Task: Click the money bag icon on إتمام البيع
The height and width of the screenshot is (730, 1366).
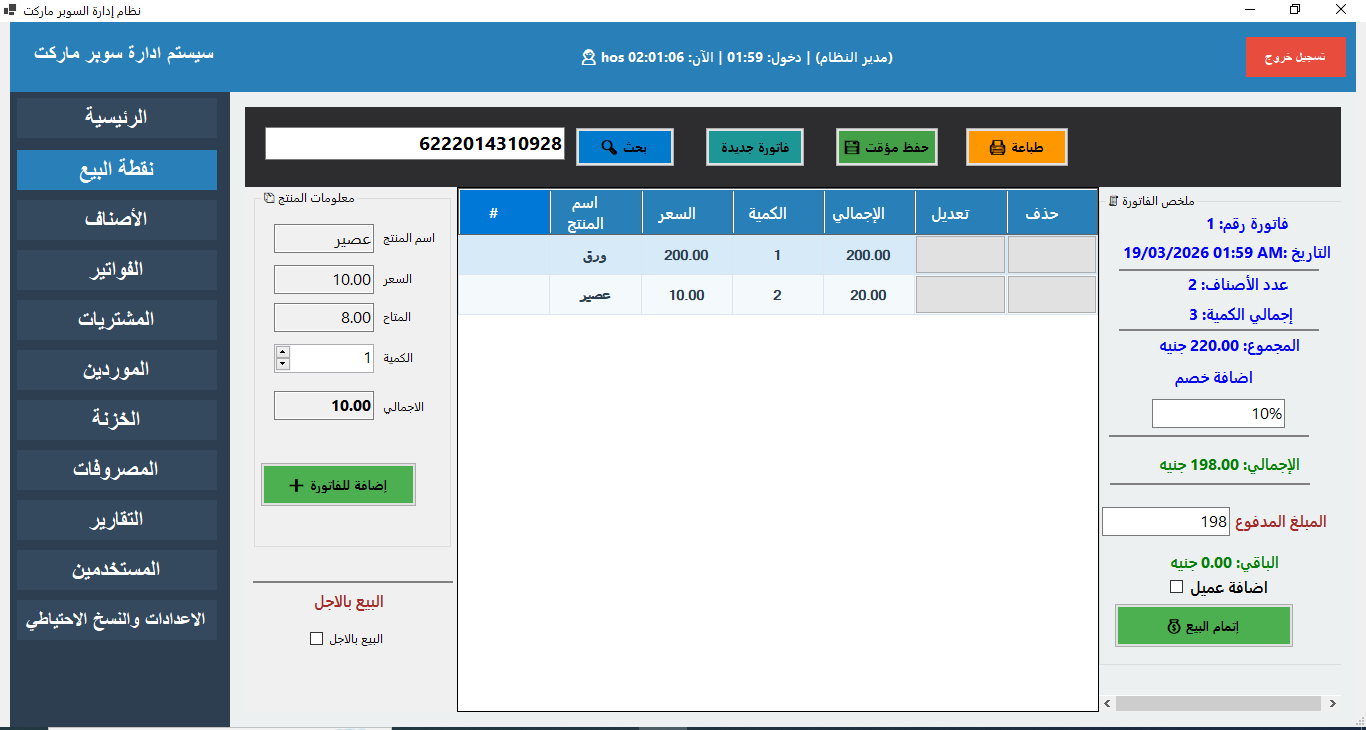Action: tap(1174, 626)
